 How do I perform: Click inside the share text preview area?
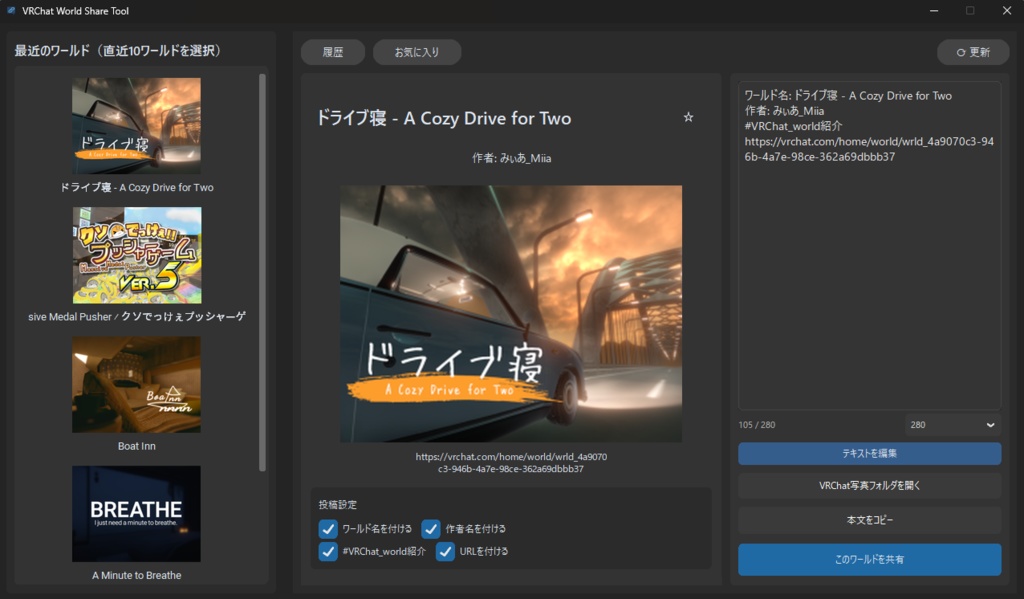pos(868,250)
